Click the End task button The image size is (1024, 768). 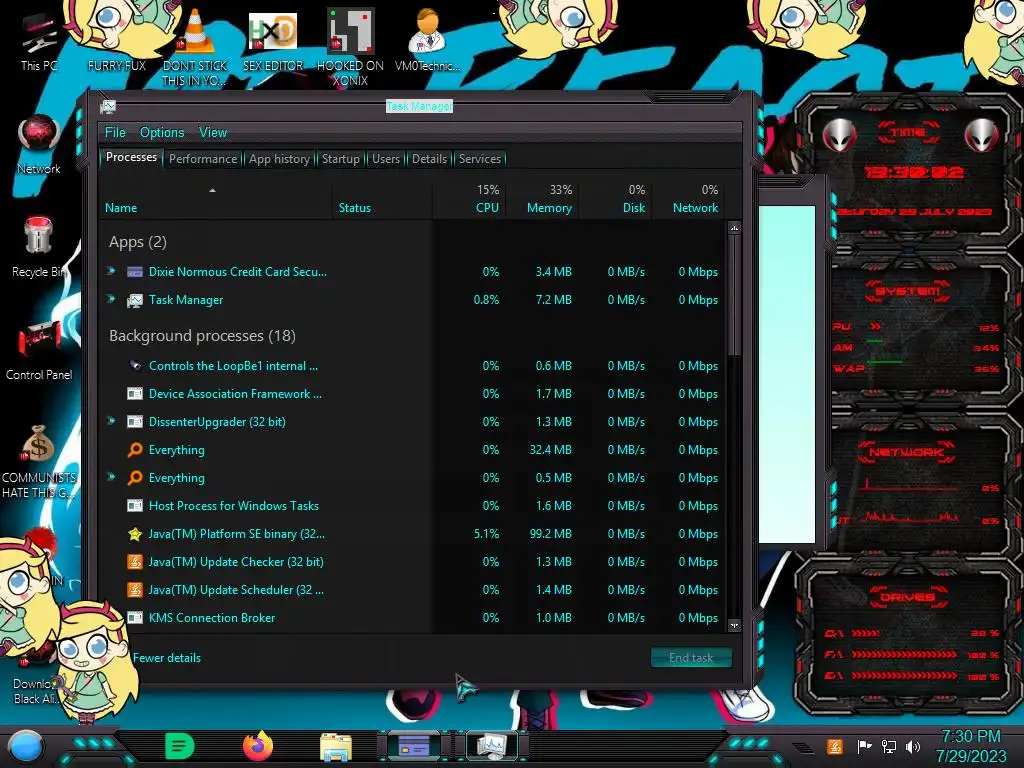pos(691,658)
